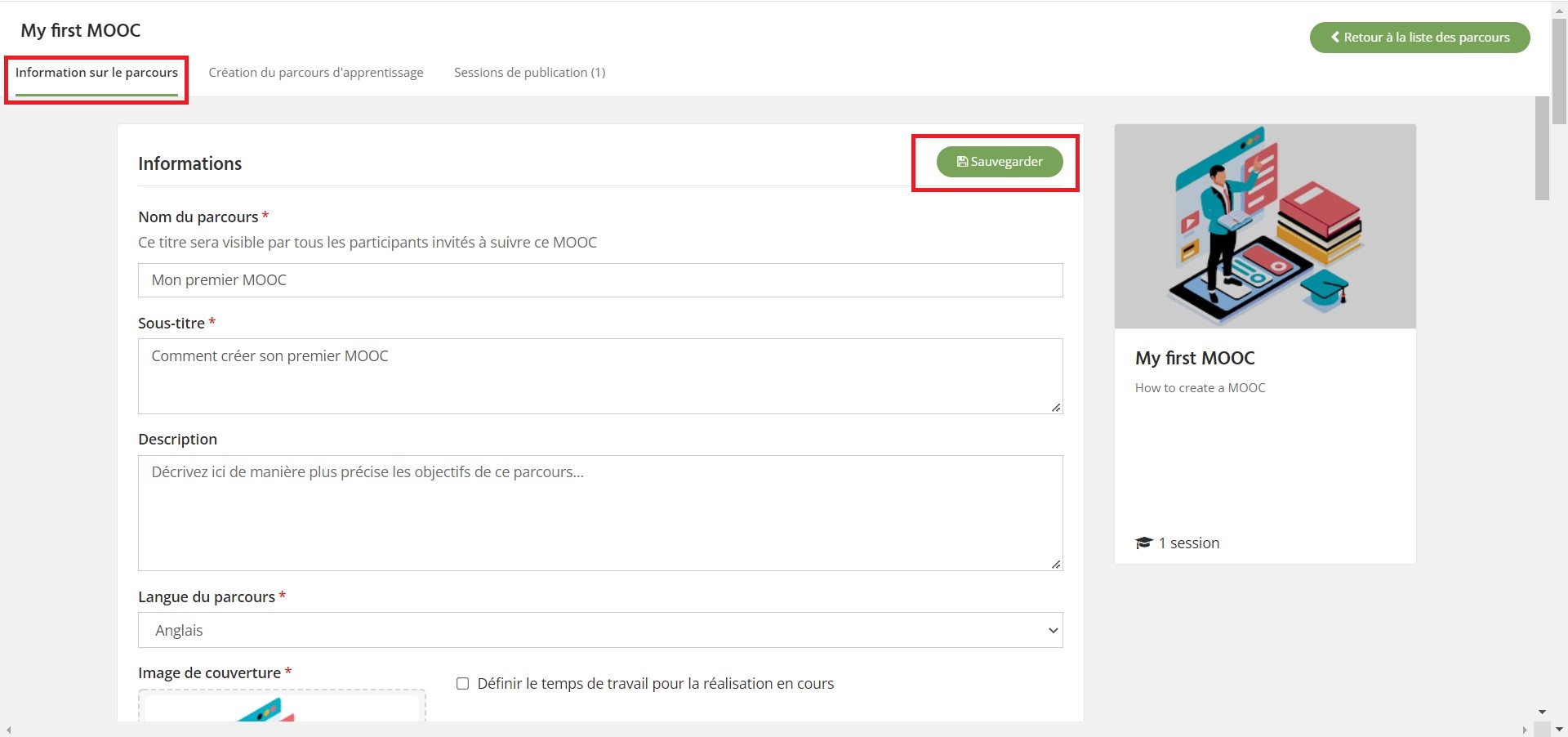The image size is (1568, 737).
Task: Click the Informations section heading
Action: coord(190,163)
